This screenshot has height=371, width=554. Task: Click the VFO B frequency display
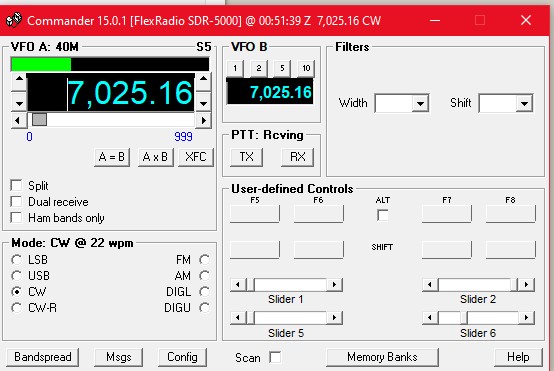tap(270, 92)
